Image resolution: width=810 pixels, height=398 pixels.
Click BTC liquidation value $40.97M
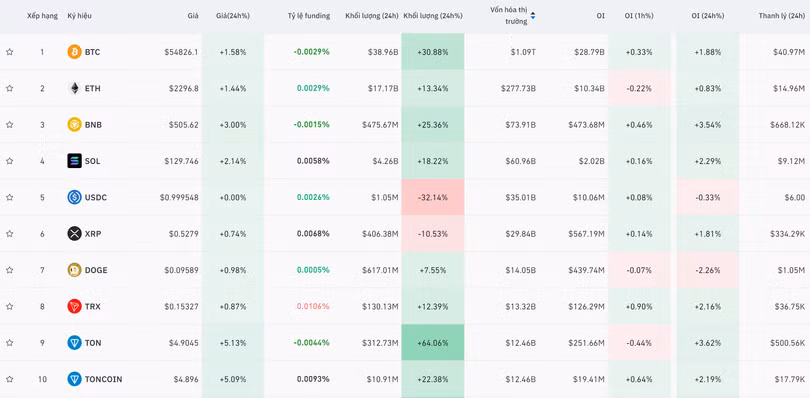coord(789,52)
